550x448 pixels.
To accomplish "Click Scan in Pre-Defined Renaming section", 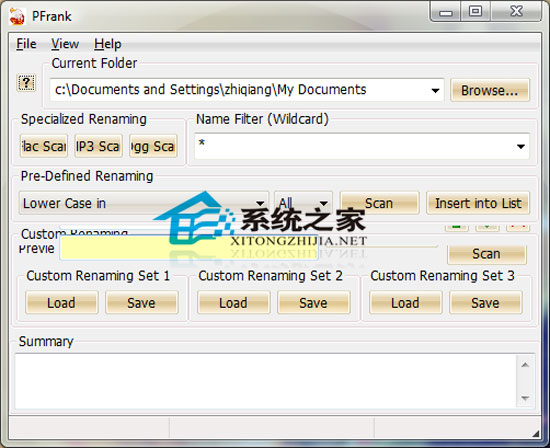I will point(379,203).
